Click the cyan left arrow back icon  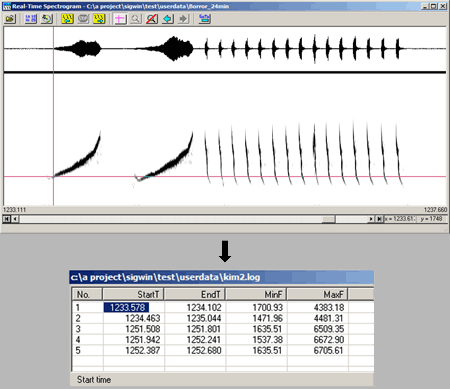[x=168, y=19]
